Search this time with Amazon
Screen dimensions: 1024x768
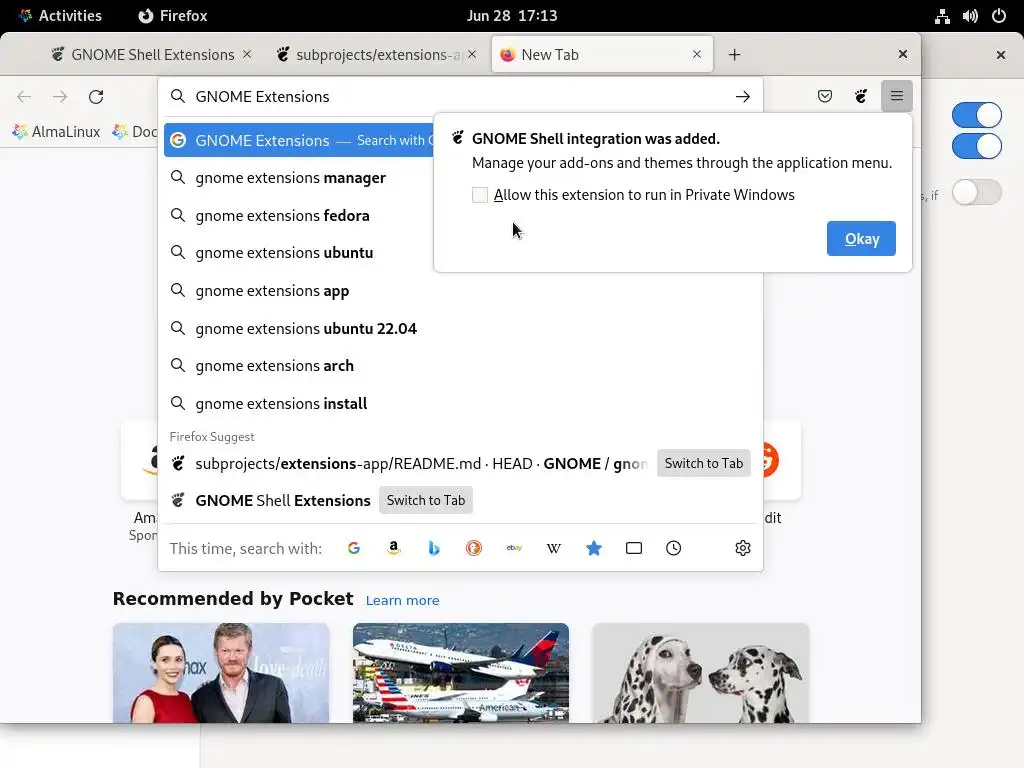point(394,548)
